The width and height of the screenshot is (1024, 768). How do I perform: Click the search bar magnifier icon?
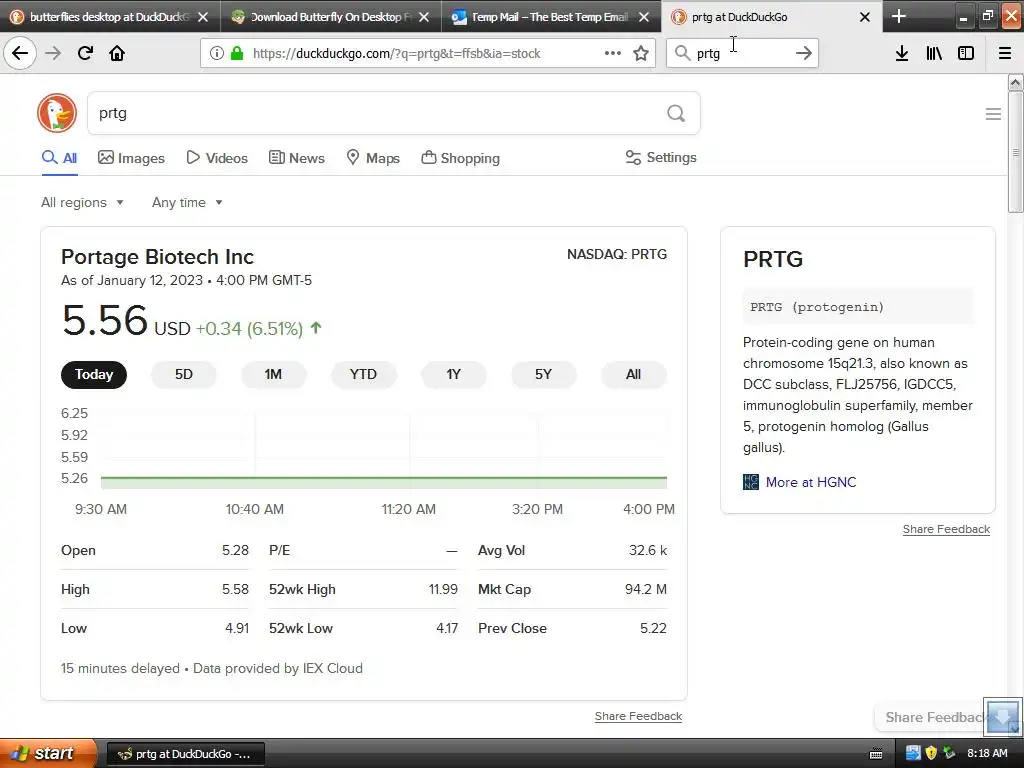[x=682, y=53]
